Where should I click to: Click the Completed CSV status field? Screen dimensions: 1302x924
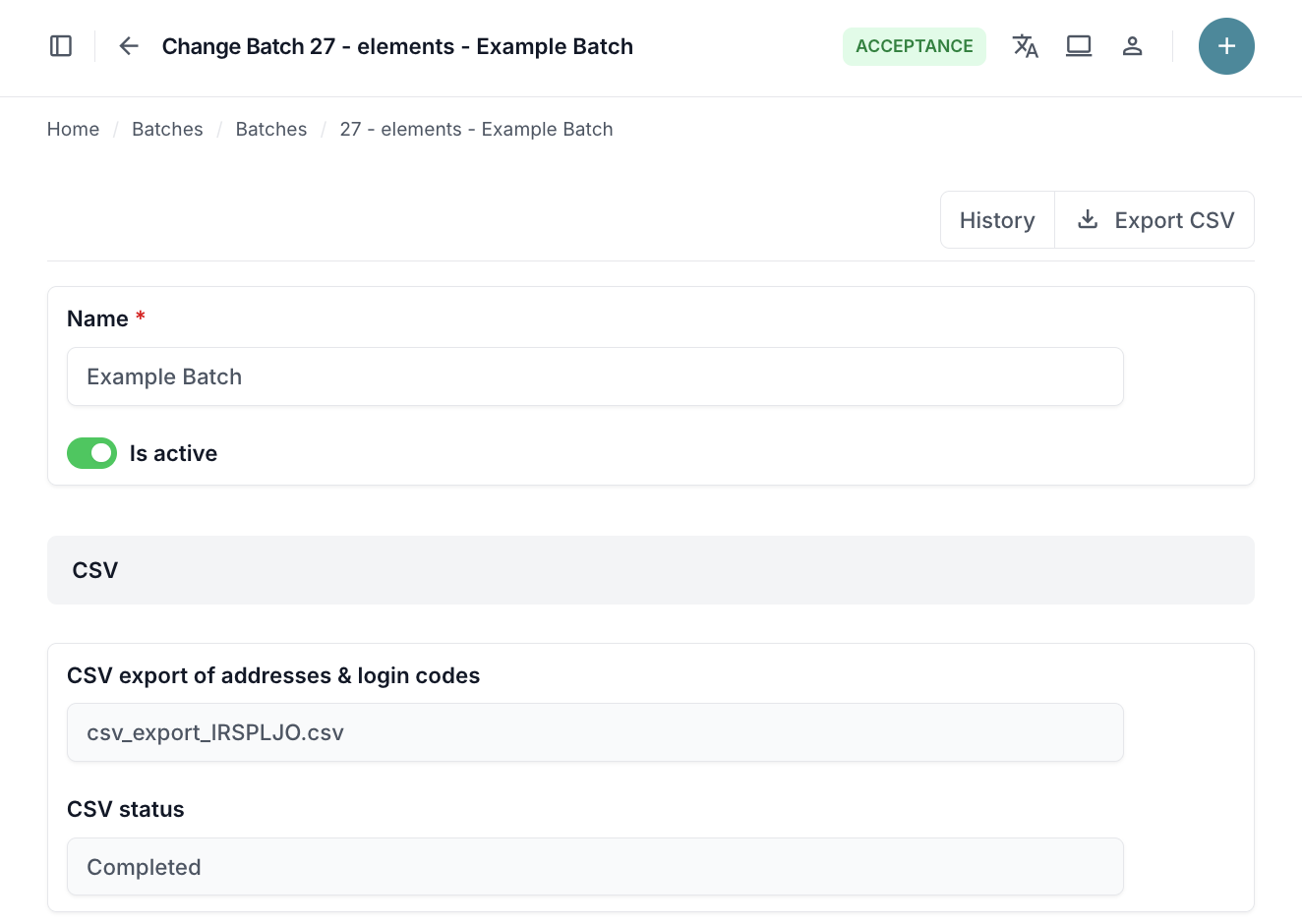(595, 867)
